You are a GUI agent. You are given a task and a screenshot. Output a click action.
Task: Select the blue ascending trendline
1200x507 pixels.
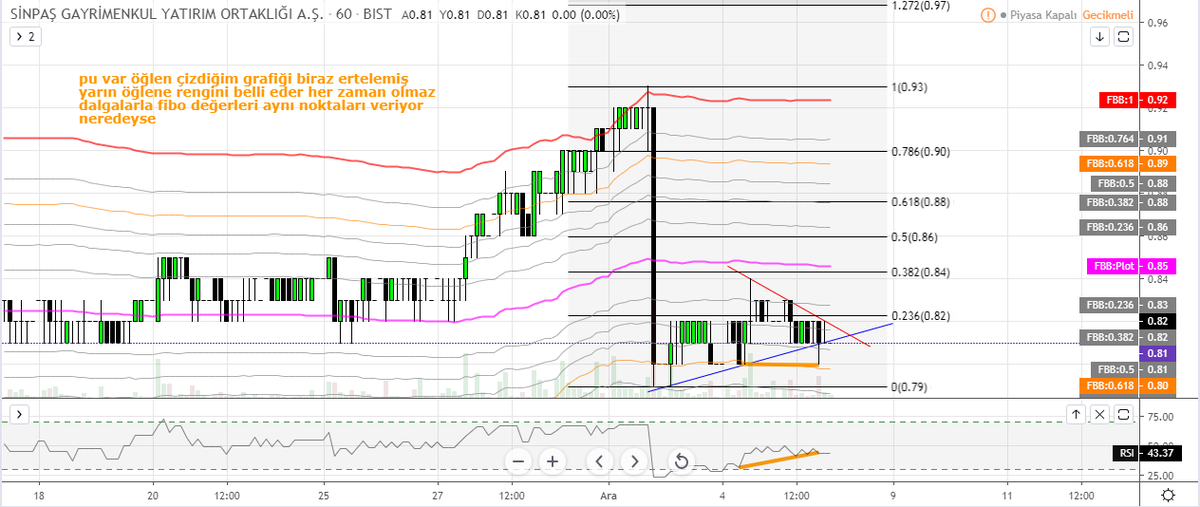coord(770,357)
